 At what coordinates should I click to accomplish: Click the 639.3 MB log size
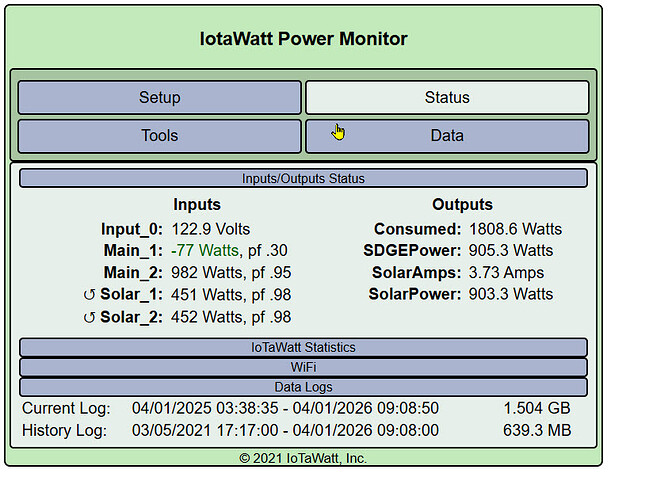pos(537,431)
